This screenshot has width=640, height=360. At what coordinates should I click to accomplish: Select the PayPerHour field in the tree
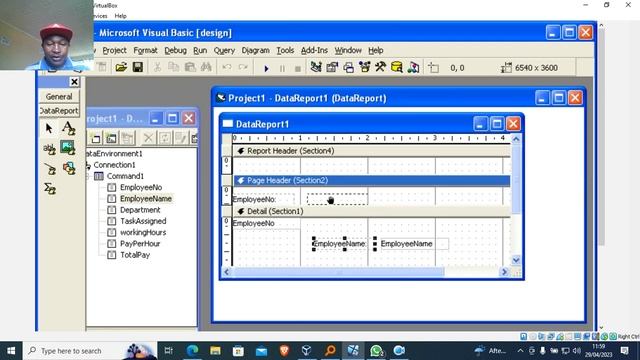[140, 244]
